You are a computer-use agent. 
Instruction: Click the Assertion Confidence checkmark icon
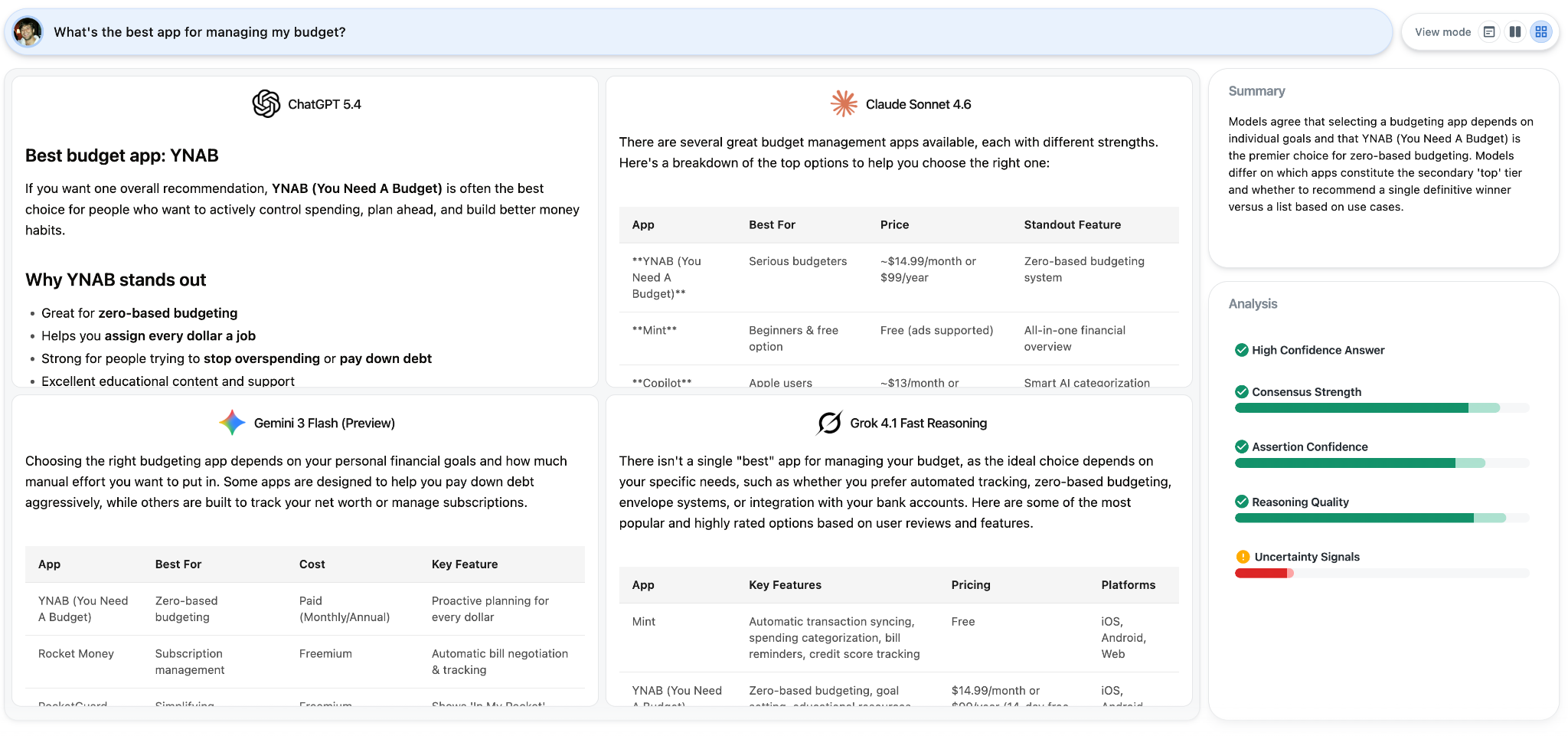pyautogui.click(x=1242, y=447)
